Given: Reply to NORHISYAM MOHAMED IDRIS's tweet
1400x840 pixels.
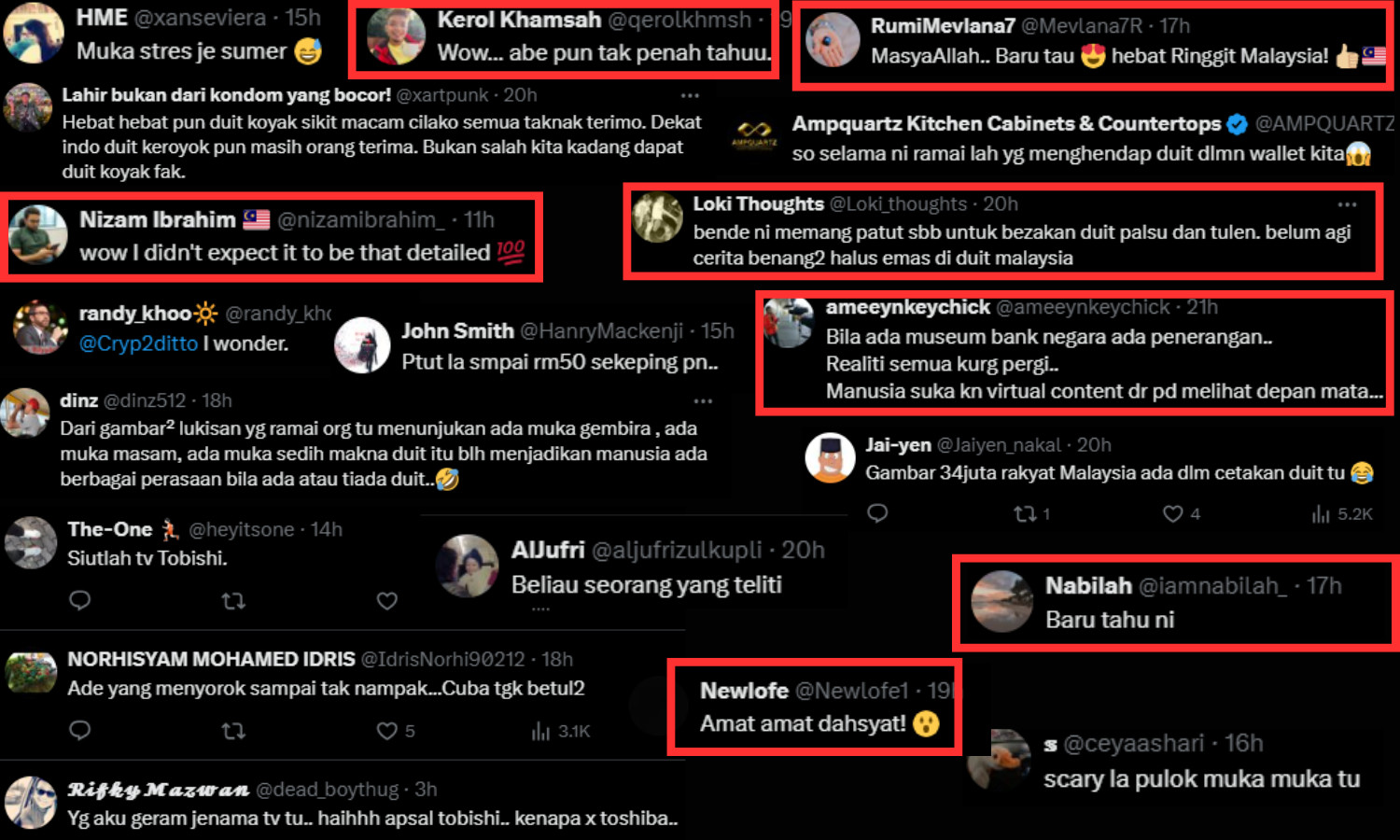Looking at the screenshot, I should click(80, 730).
